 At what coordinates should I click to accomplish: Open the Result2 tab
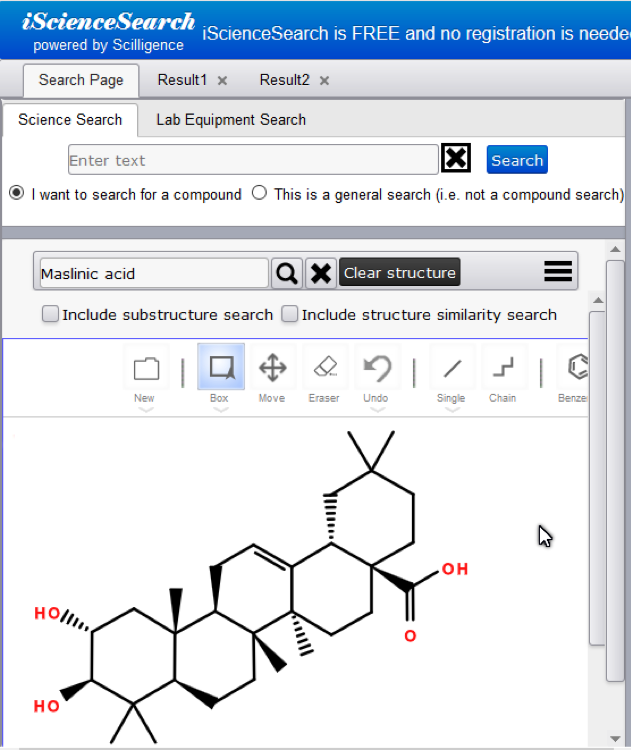(x=285, y=80)
